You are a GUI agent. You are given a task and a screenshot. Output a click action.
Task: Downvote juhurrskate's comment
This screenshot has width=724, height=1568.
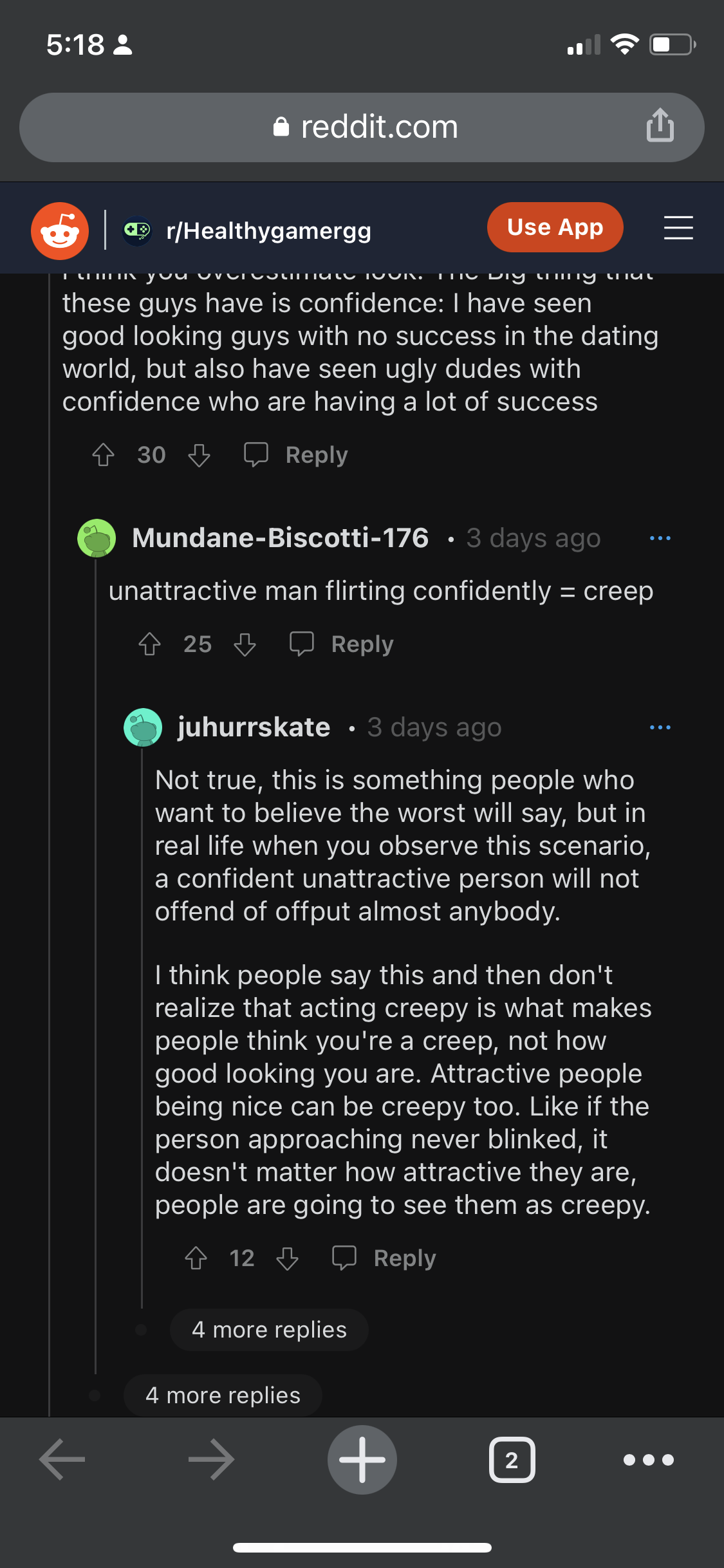[287, 1258]
